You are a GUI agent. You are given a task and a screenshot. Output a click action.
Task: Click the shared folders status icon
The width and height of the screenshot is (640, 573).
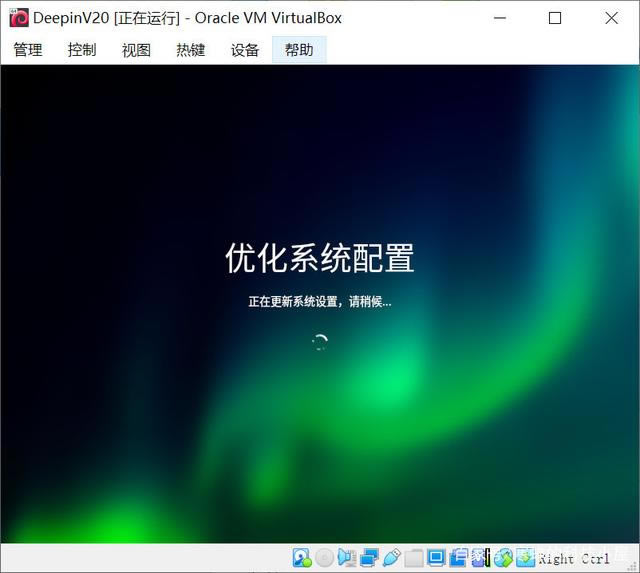414,558
